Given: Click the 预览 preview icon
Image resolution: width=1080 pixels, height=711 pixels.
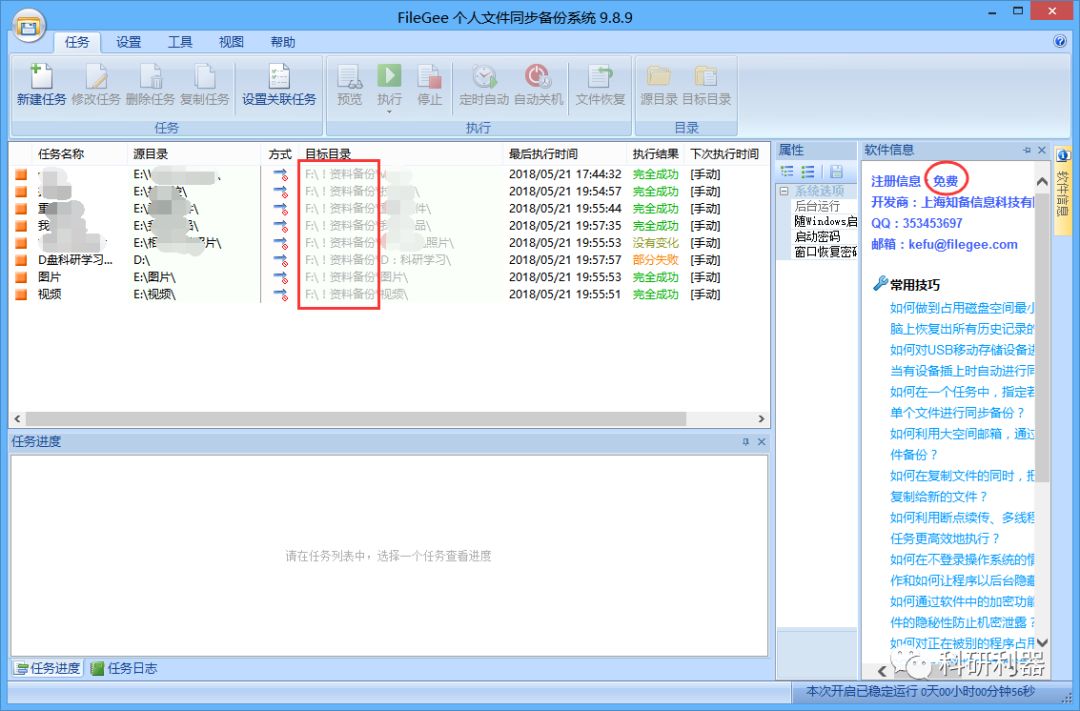Looking at the screenshot, I should tap(349, 76).
